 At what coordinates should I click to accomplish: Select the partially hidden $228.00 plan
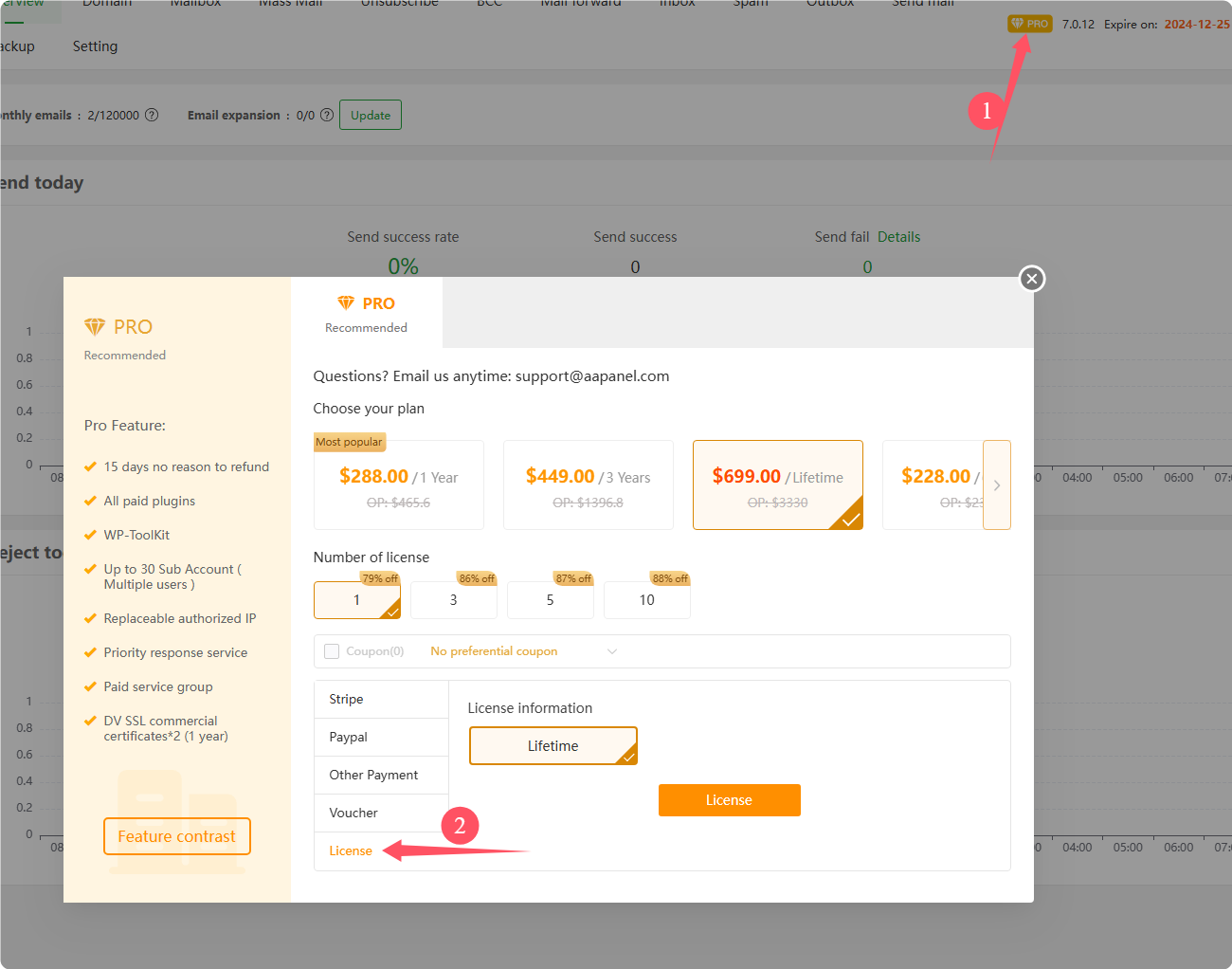point(933,484)
